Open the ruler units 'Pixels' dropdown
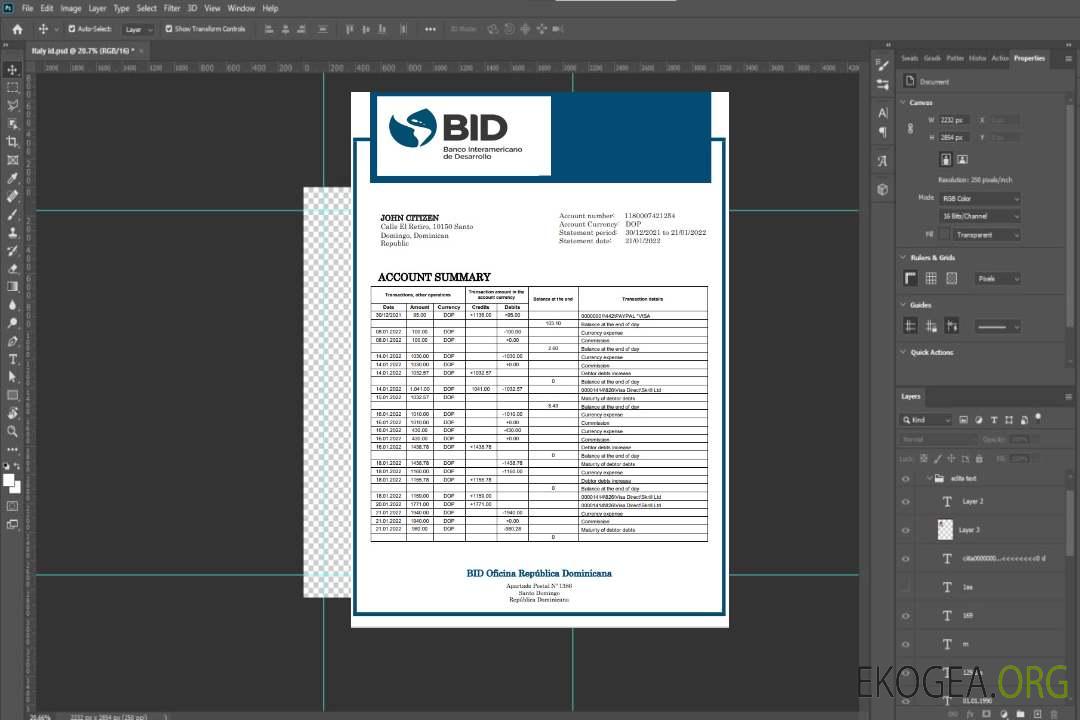 point(997,278)
